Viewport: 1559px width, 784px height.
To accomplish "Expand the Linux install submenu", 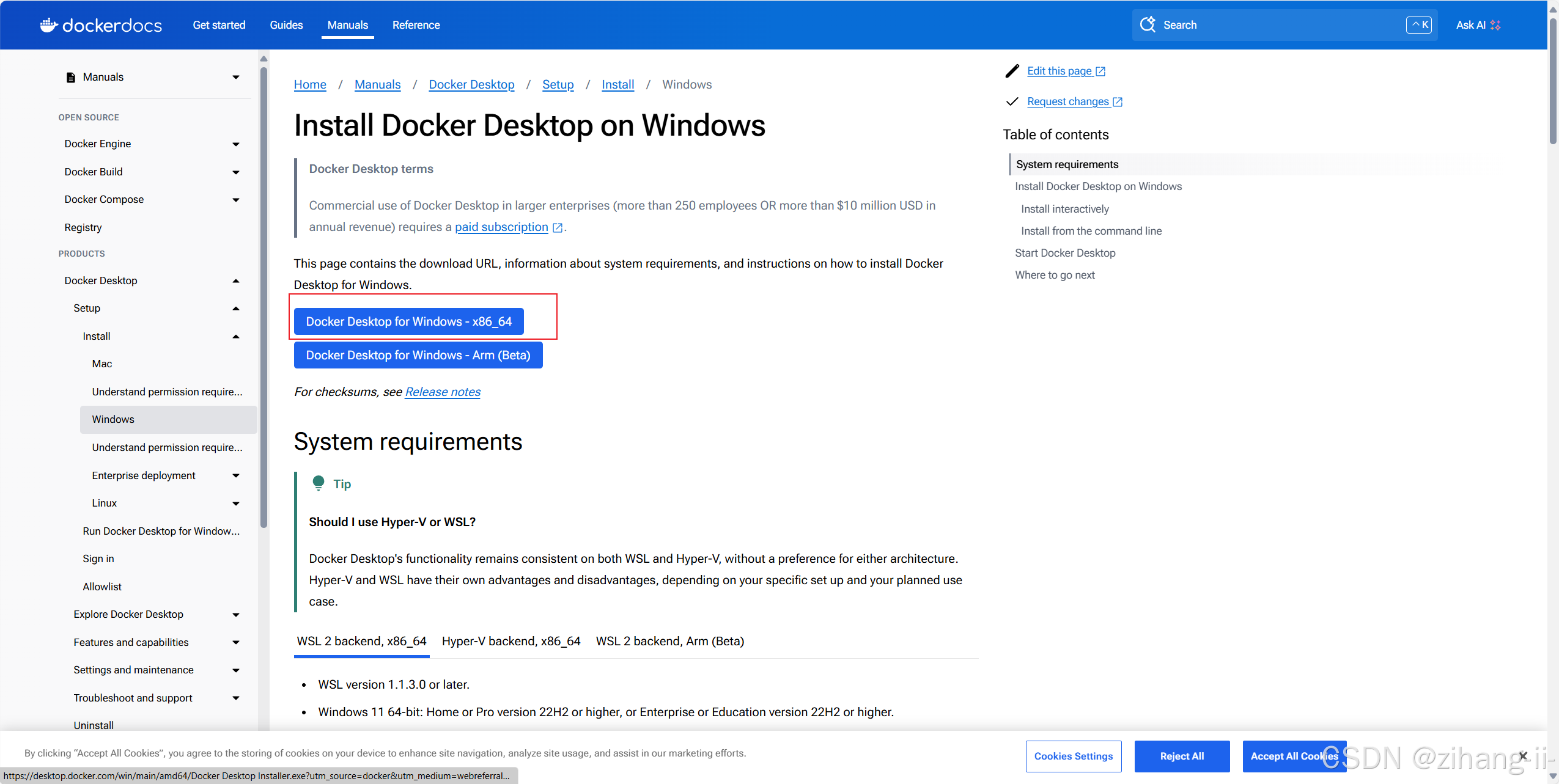I will tap(236, 504).
